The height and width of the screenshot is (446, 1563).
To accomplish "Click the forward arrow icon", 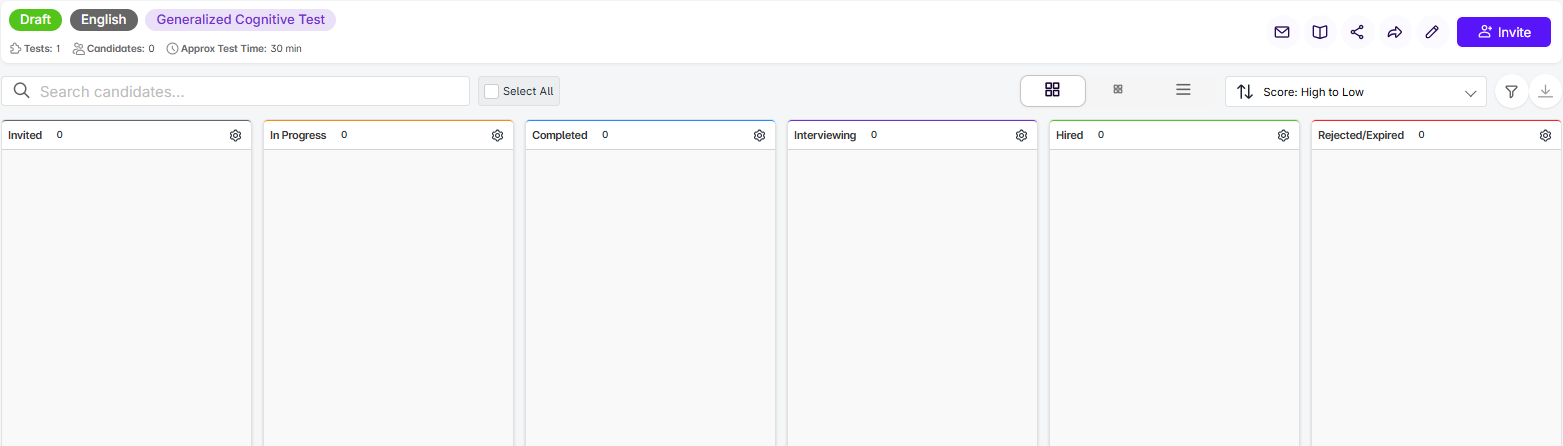I will click(x=1394, y=32).
